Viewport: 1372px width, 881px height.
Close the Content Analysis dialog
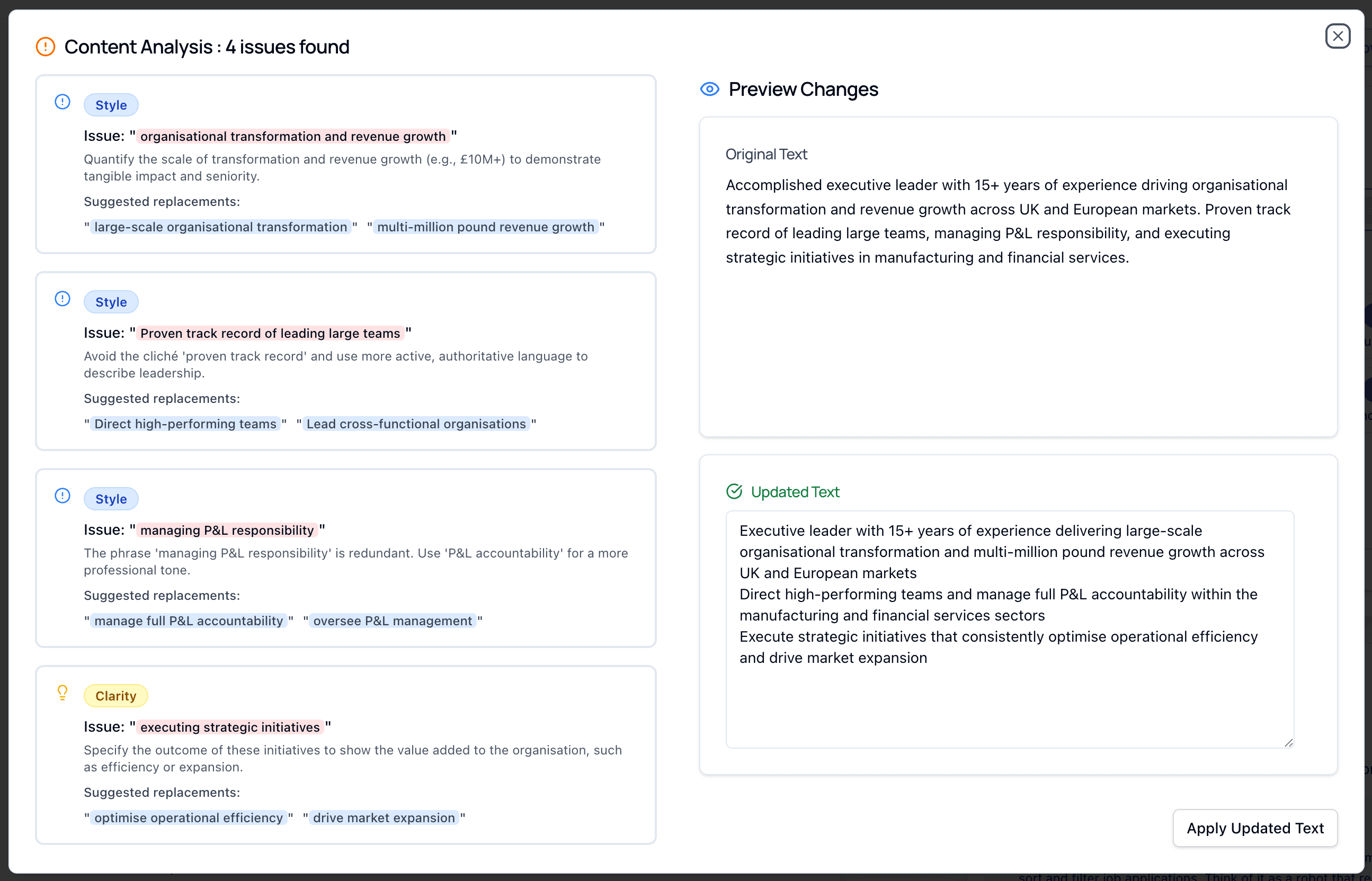(x=1338, y=36)
